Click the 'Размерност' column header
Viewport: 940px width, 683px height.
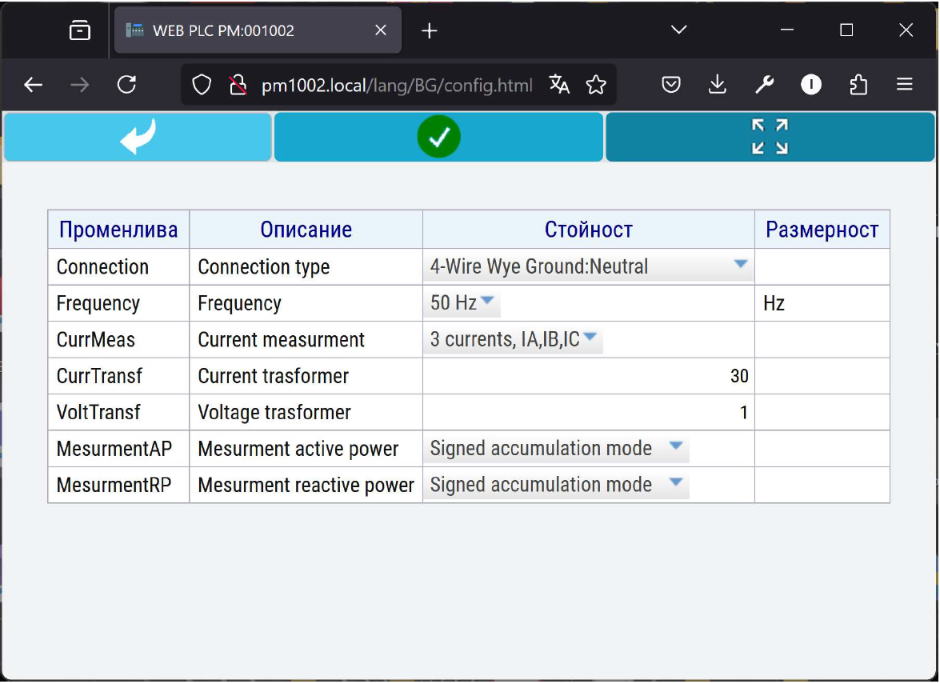822,230
